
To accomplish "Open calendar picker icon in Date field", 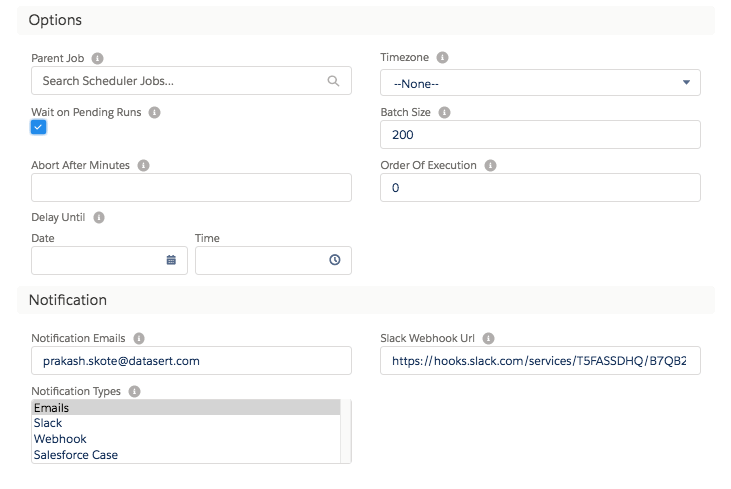I will pos(171,260).
